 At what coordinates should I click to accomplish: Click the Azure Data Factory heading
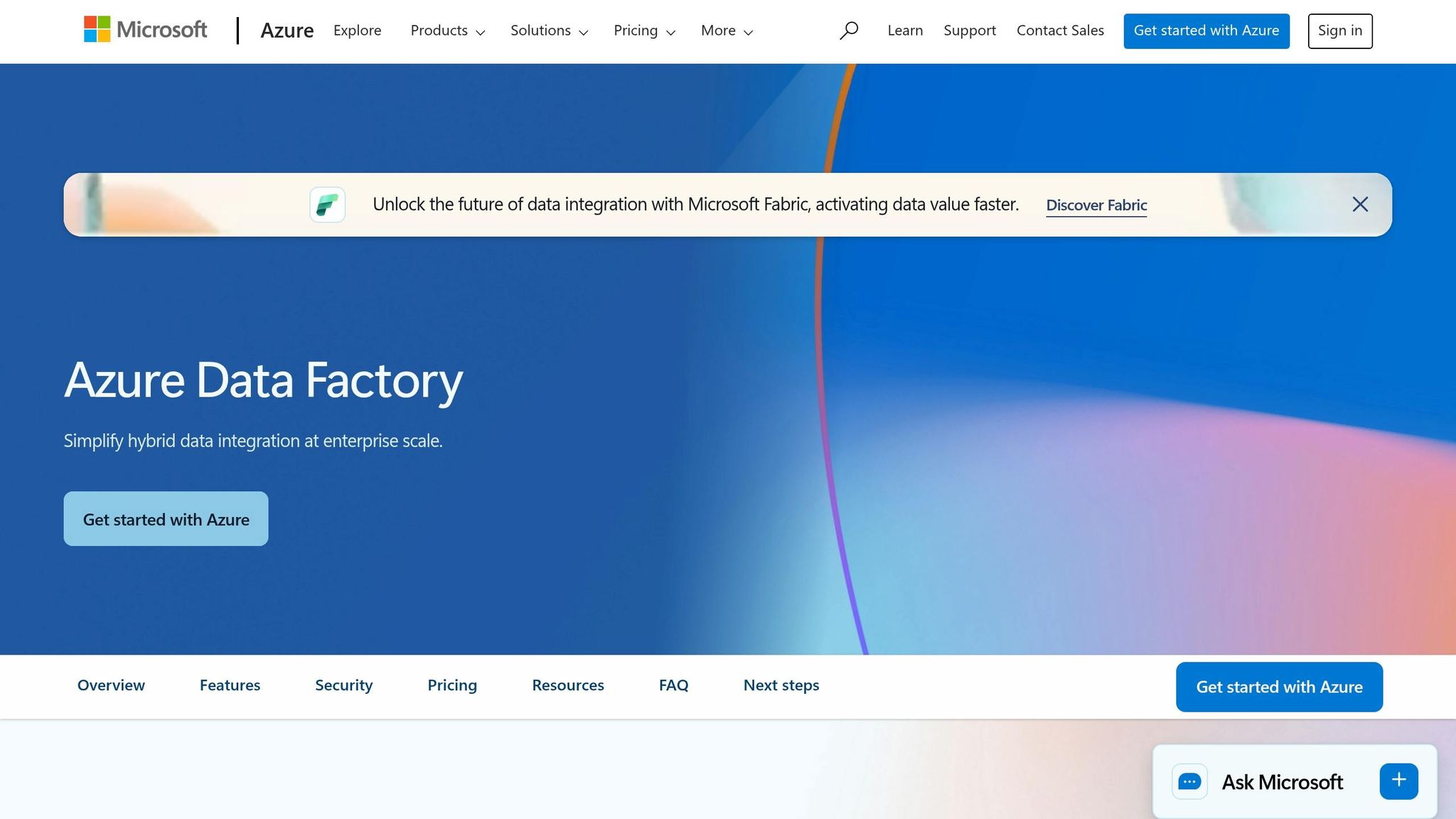pyautogui.click(x=264, y=380)
